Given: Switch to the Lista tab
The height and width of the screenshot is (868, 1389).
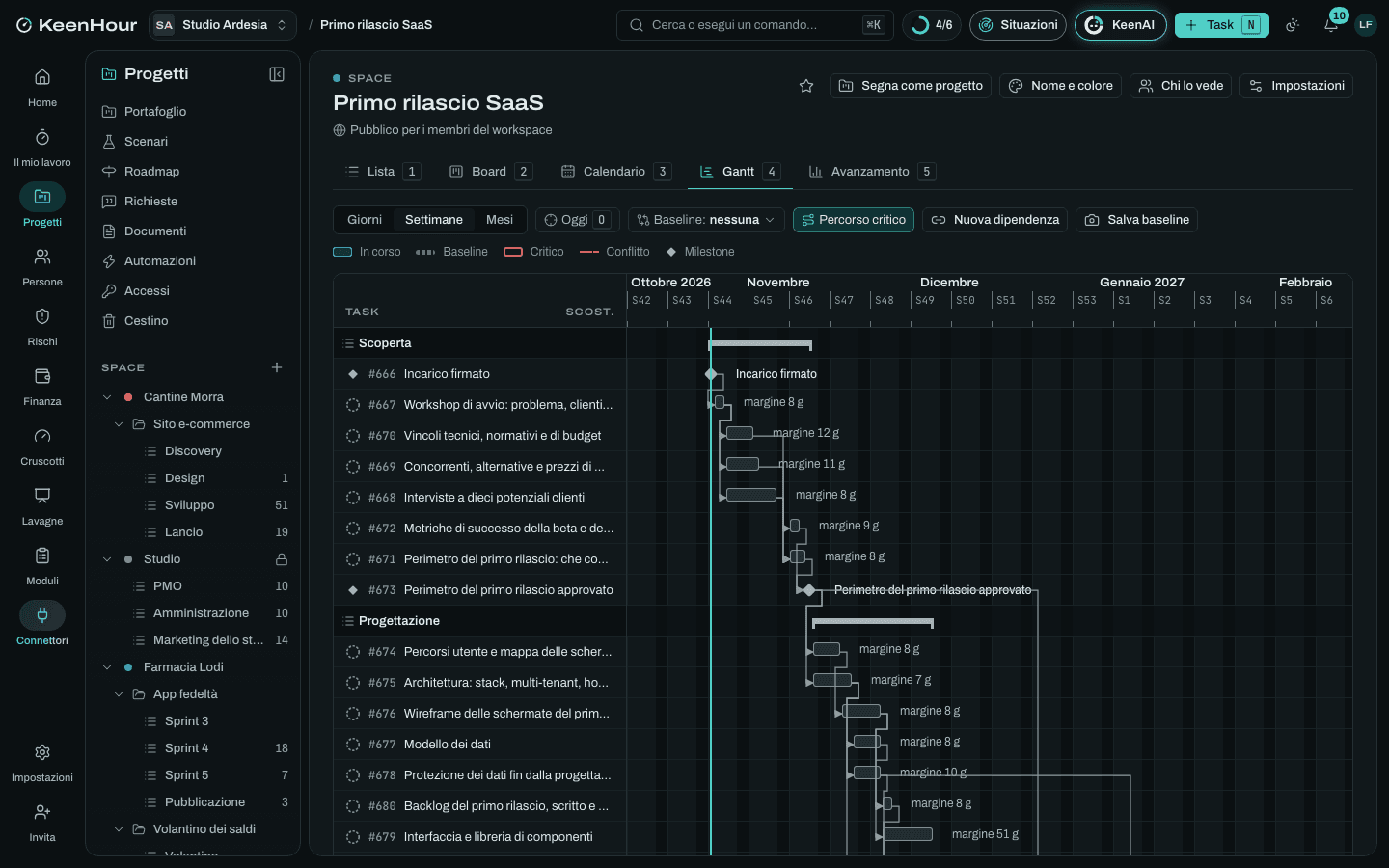Looking at the screenshot, I should click(382, 172).
